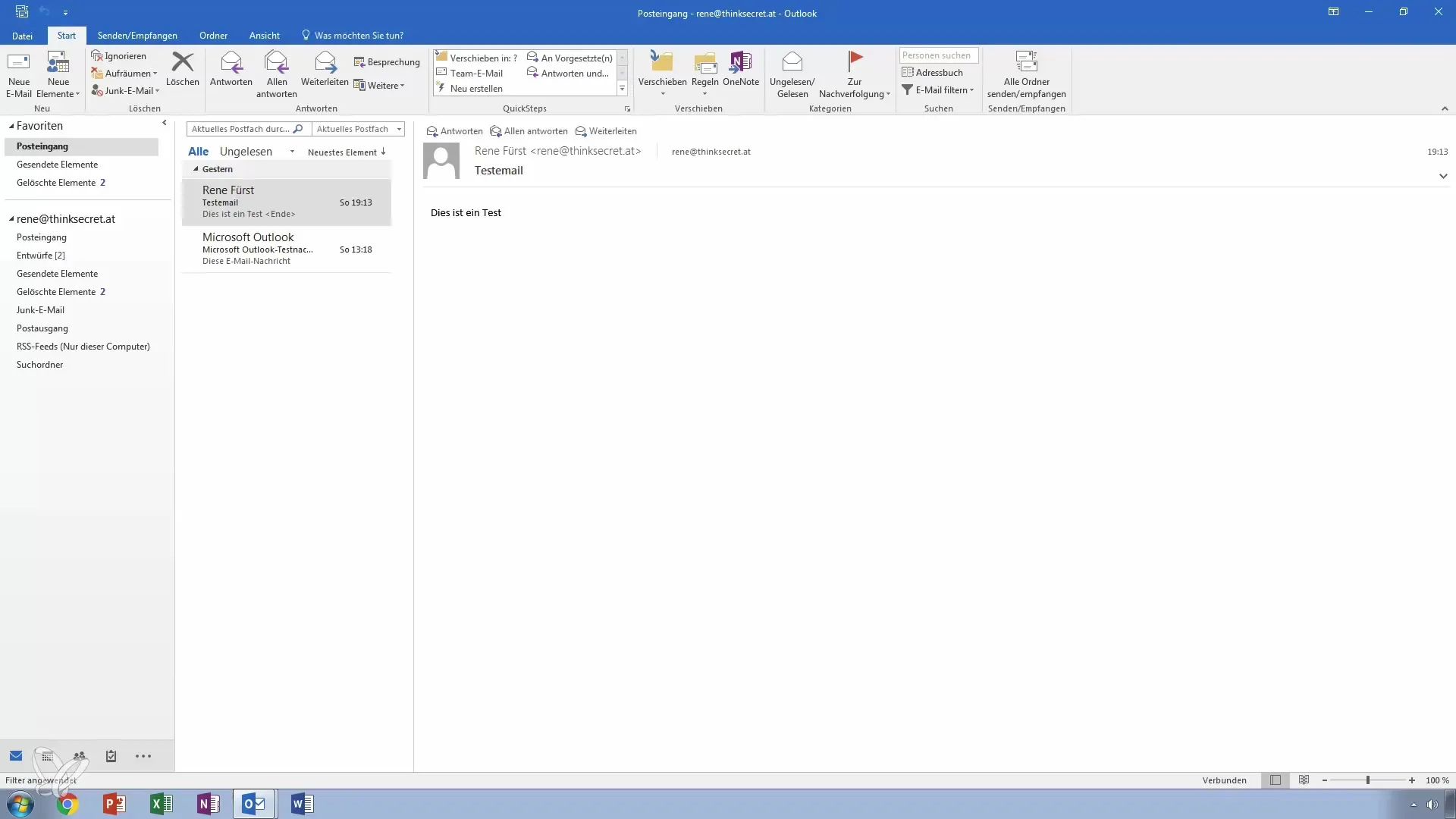This screenshot has width=1456, height=819.
Task: Switch to Normal view in status bar
Action: [1276, 780]
